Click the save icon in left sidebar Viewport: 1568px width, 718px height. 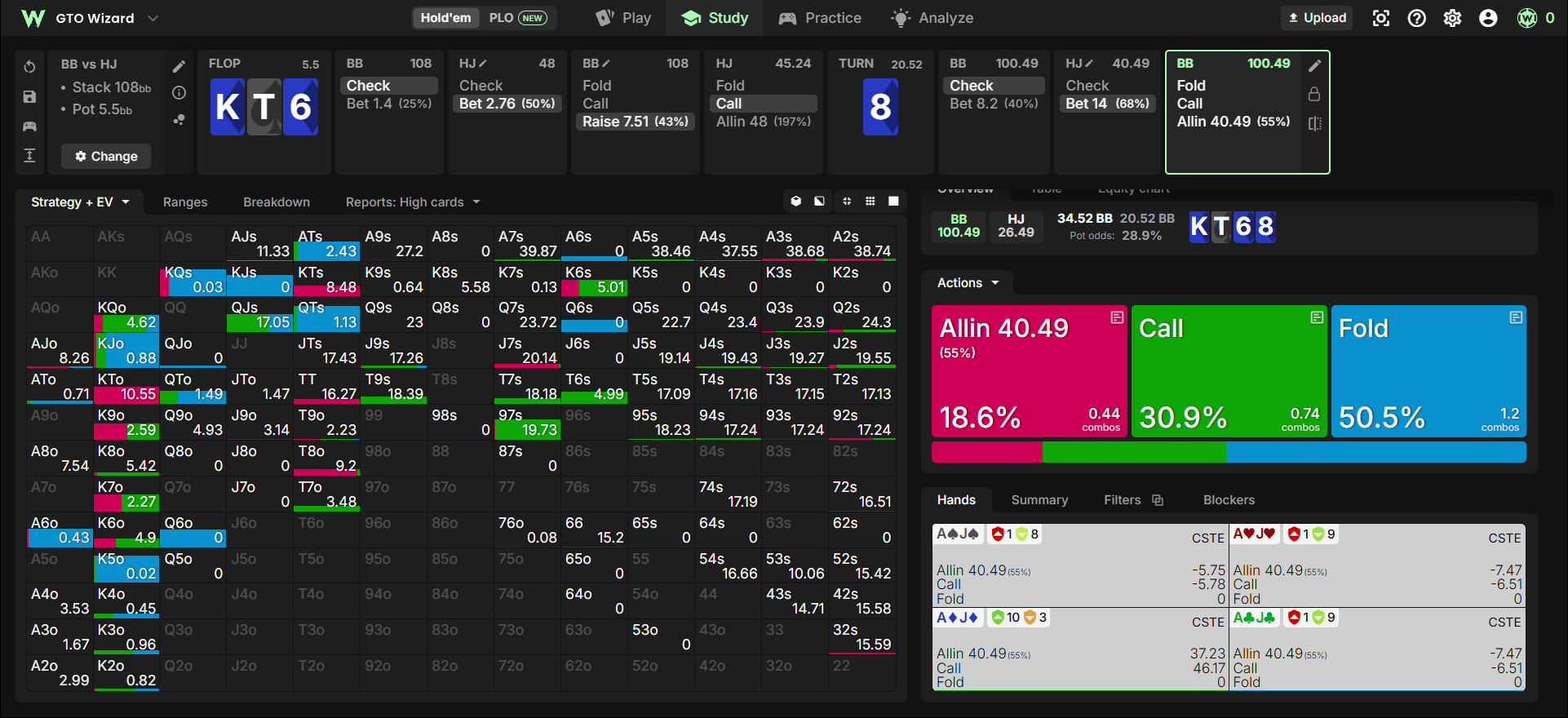click(x=29, y=97)
